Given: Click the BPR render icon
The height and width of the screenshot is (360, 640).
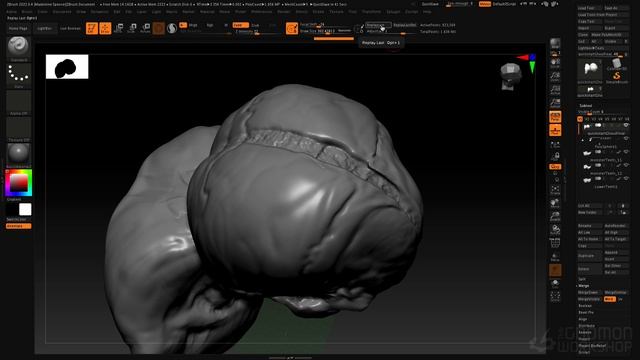Looking at the screenshot, I should 555,43.
